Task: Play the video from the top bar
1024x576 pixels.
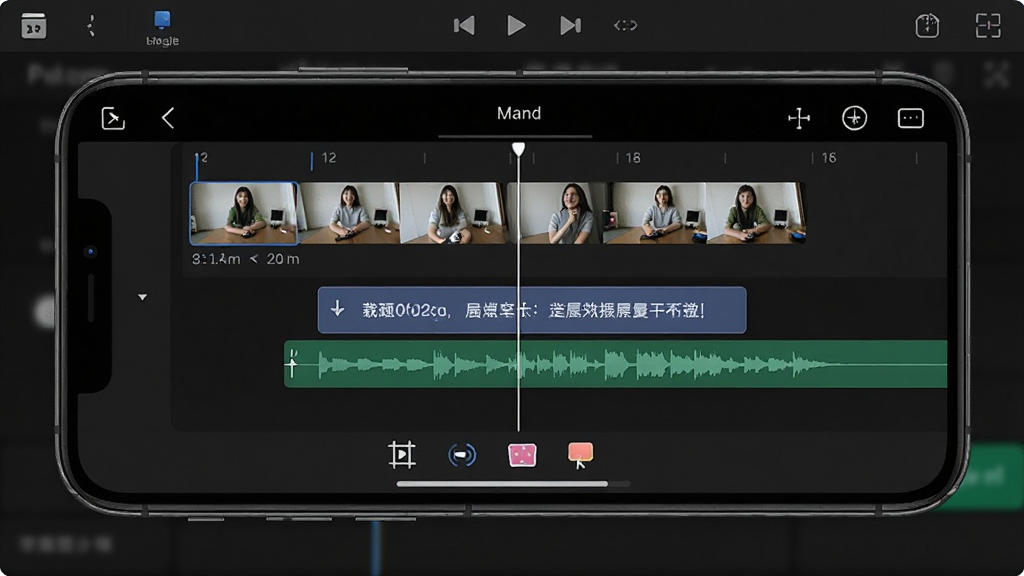Action: point(516,25)
